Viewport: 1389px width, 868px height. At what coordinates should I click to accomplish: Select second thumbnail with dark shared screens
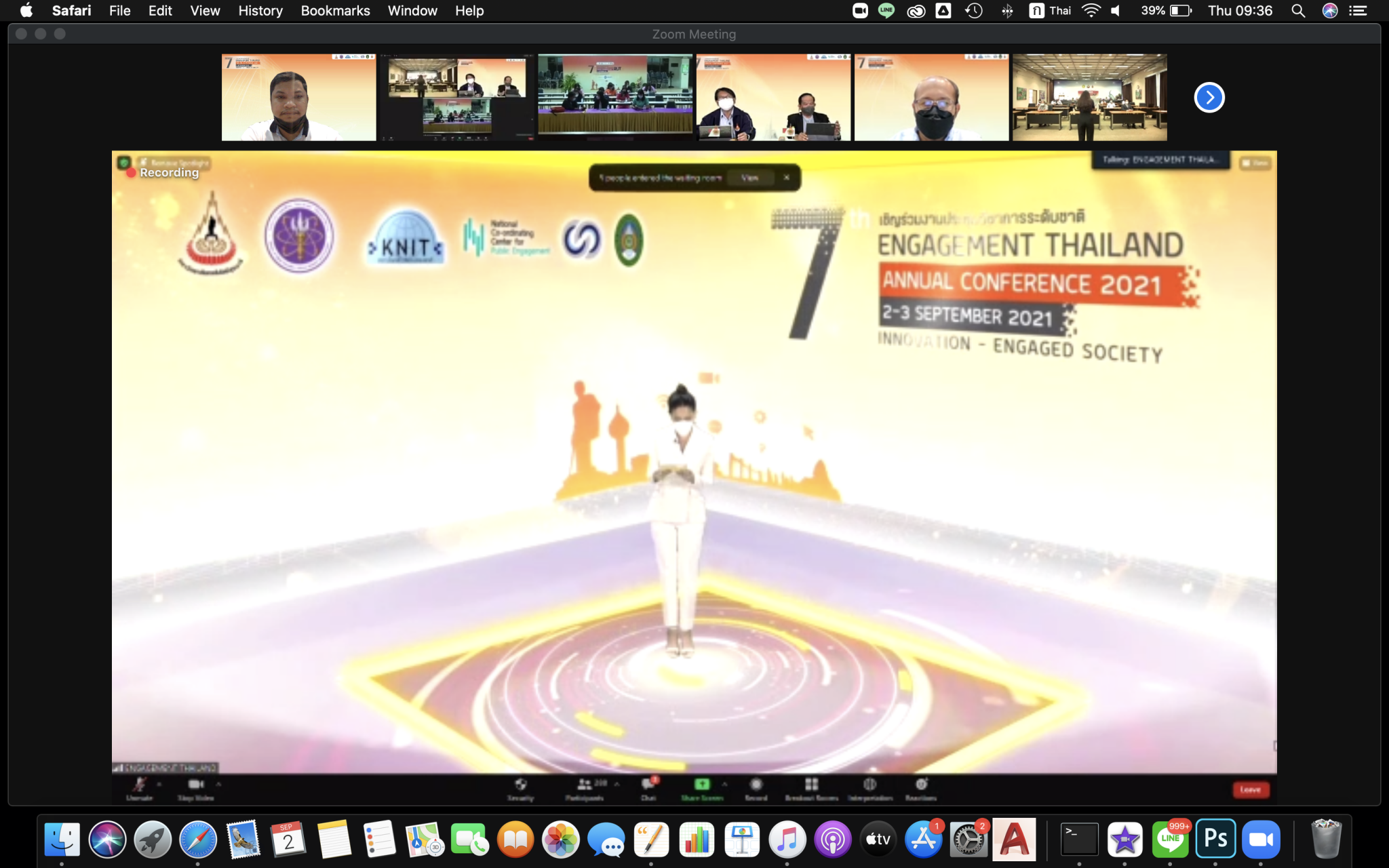[x=457, y=98]
